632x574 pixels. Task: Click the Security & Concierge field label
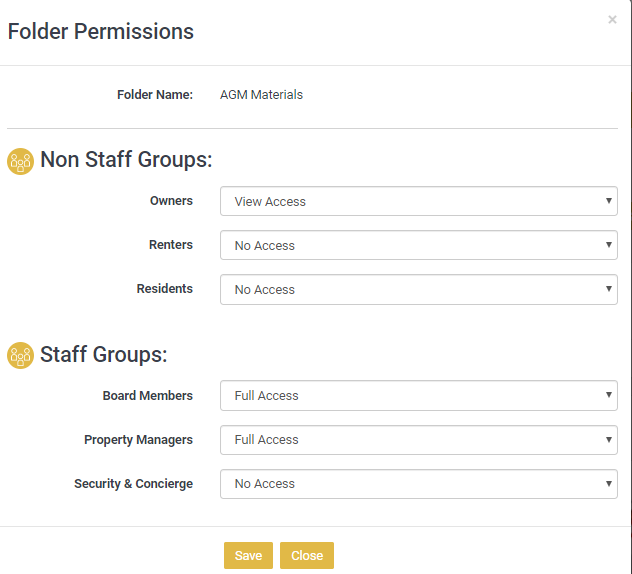[133, 483]
